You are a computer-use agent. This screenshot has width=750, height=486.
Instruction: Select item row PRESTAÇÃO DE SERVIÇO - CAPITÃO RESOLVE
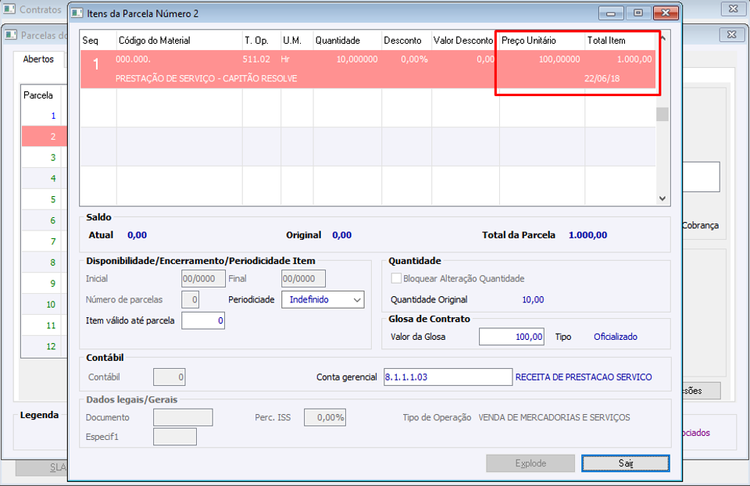(368, 69)
